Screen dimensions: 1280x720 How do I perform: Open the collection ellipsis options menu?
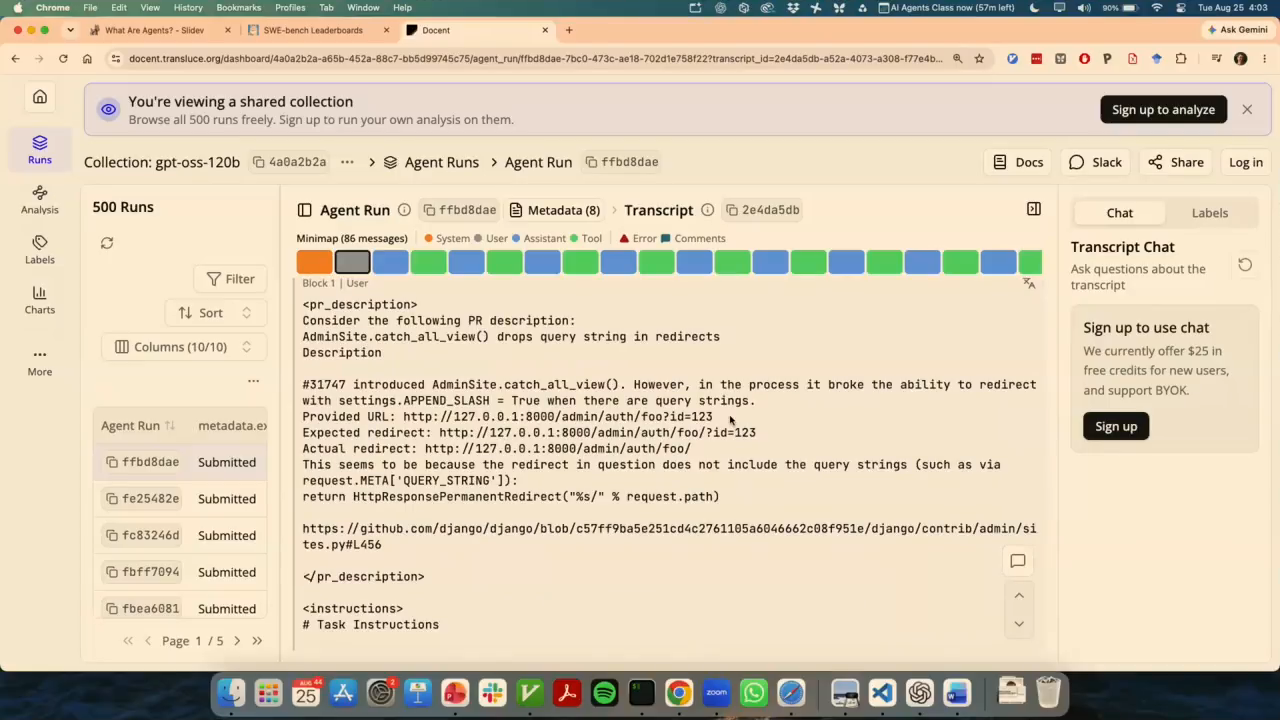click(347, 162)
